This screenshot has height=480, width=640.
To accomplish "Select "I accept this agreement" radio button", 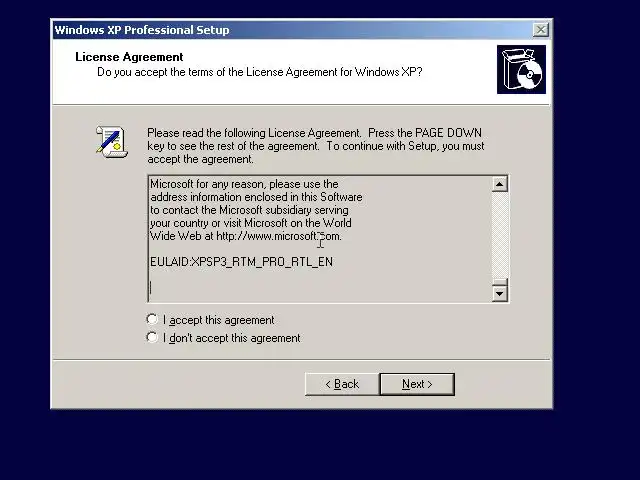I will click(152, 319).
